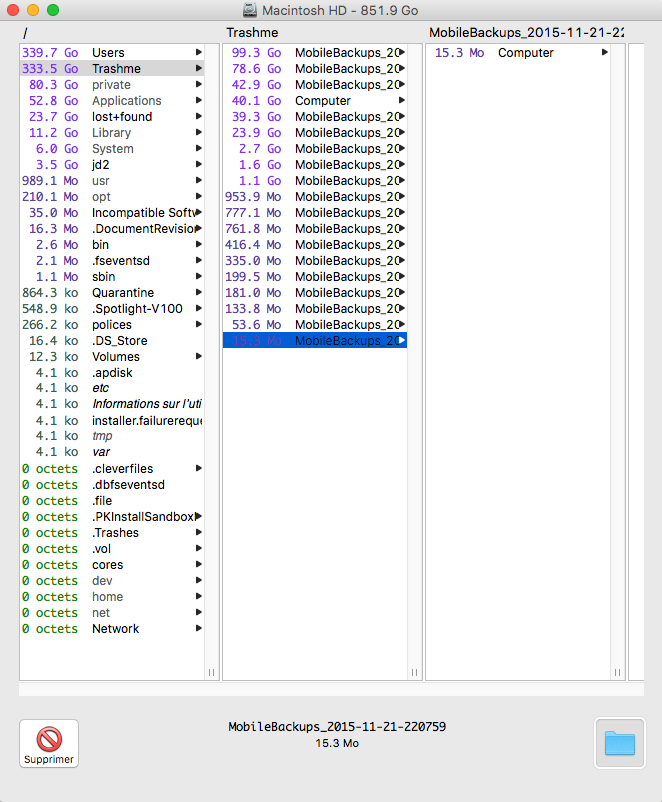Select the 953.9 Mo MobileBackups row
The width and height of the screenshot is (662, 802).
[x=315, y=196]
